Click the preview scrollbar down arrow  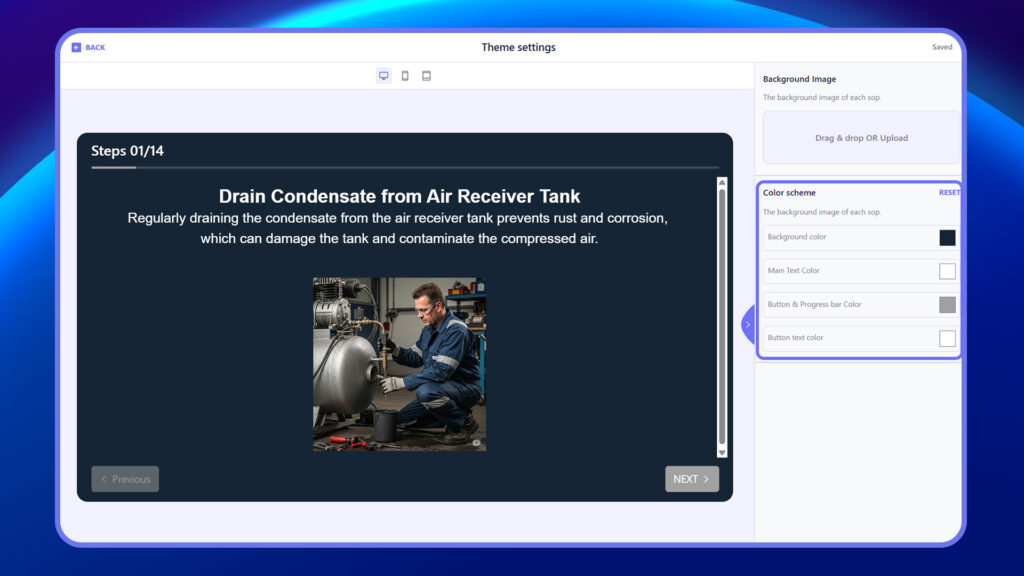[722, 453]
